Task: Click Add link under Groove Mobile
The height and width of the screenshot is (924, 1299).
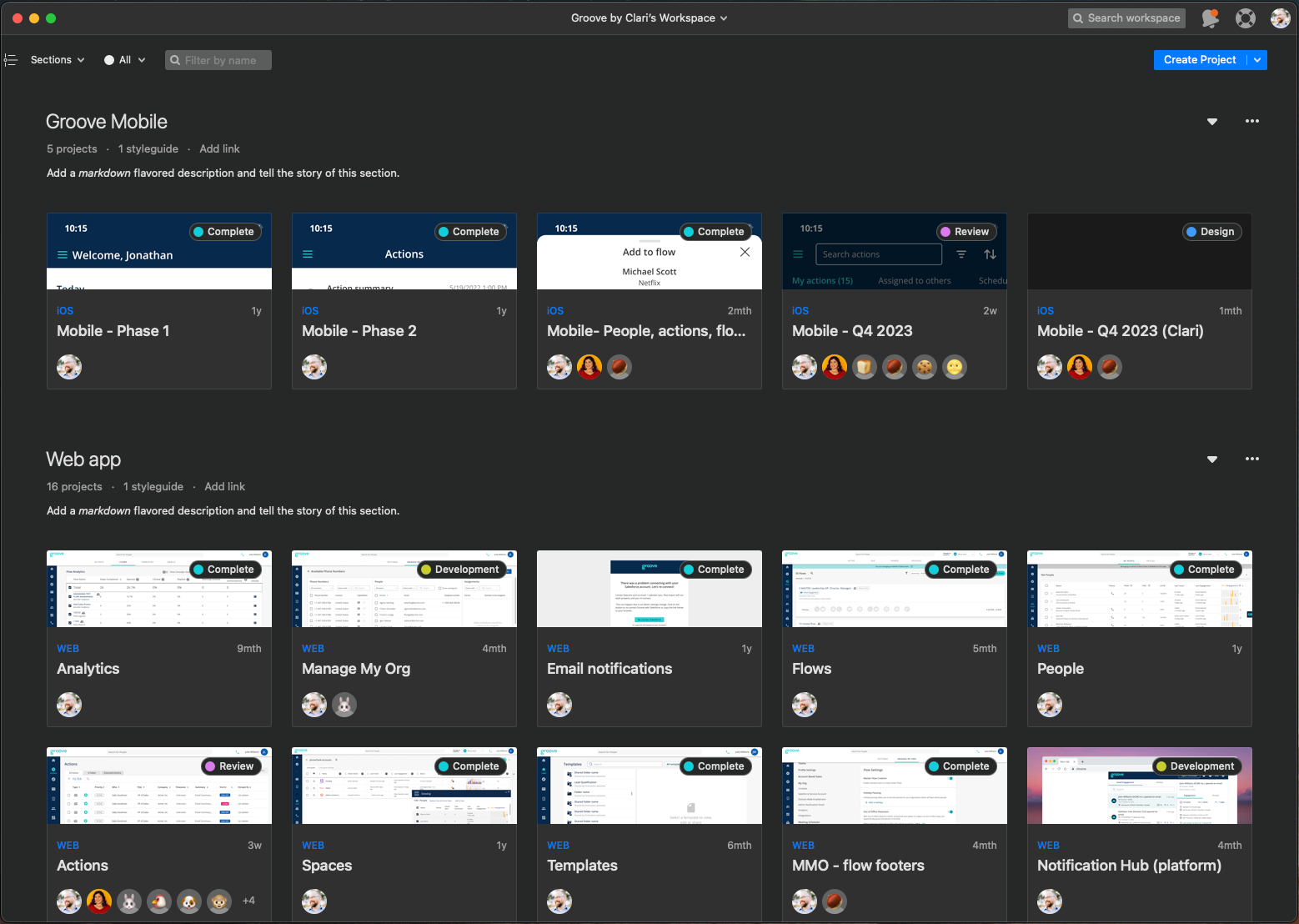Action: click(219, 148)
